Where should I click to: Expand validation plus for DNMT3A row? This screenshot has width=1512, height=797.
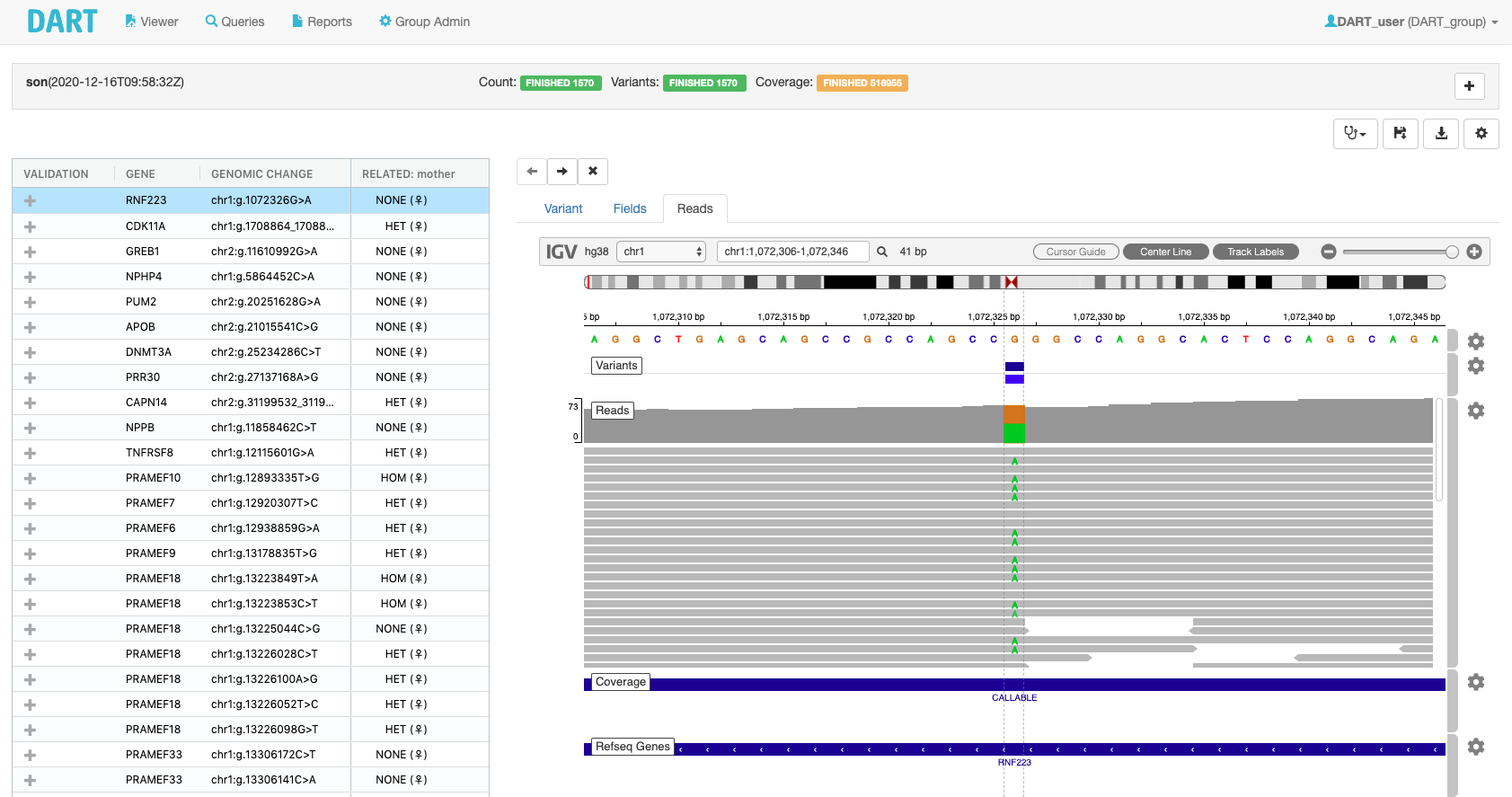[30, 352]
